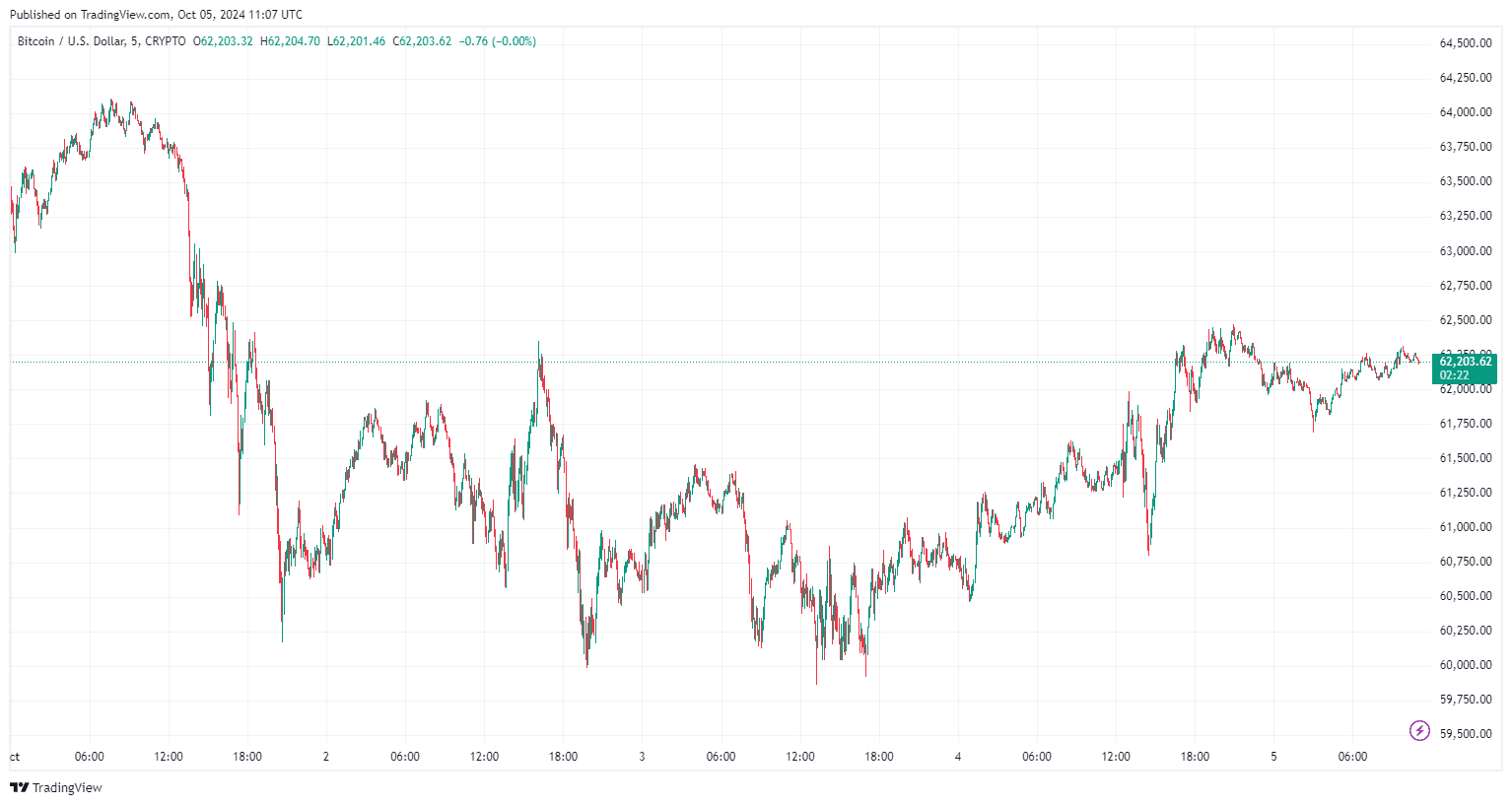
Task: Click the date label 3 on time axis
Action: pyautogui.click(x=642, y=757)
